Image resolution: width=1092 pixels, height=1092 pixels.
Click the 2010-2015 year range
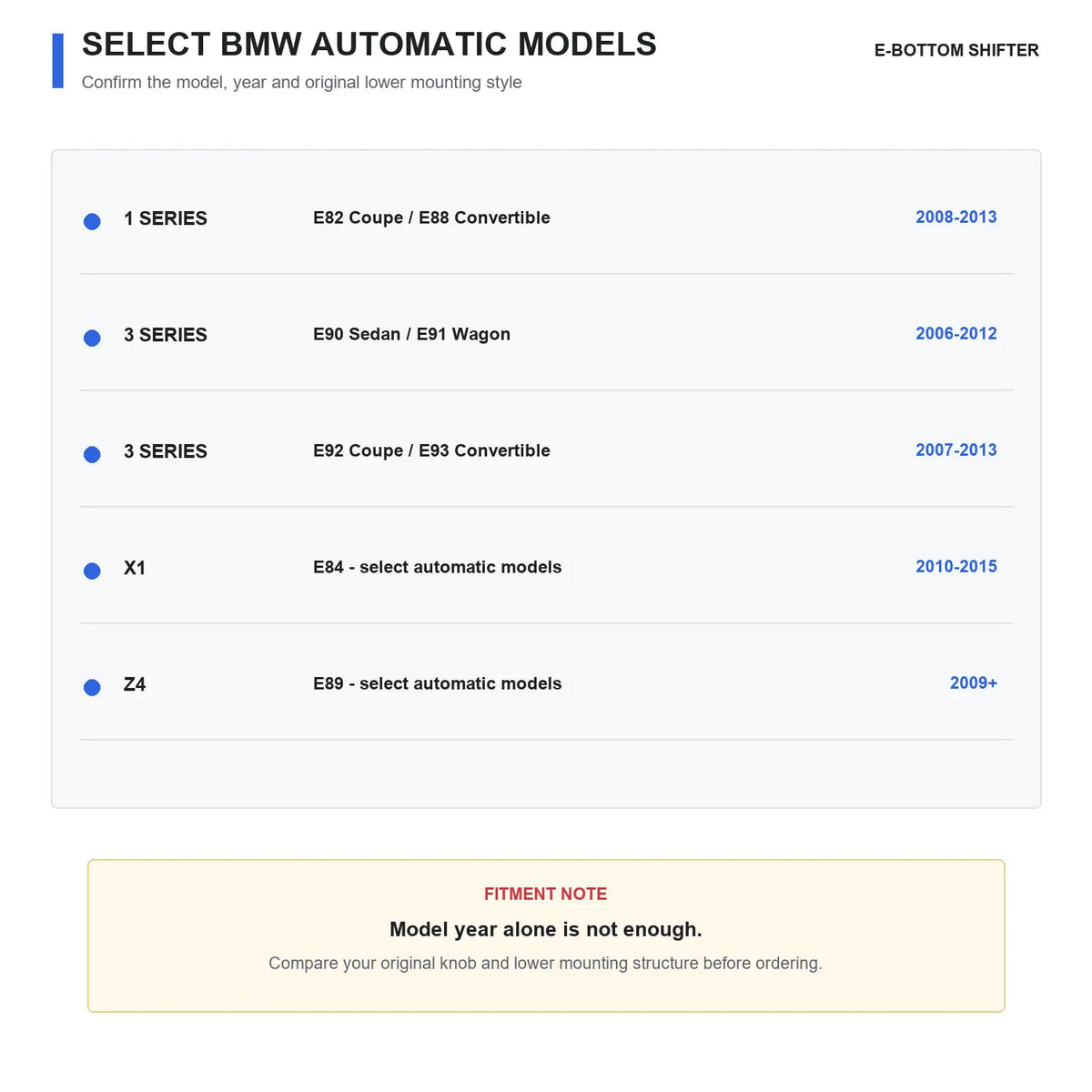click(x=956, y=566)
